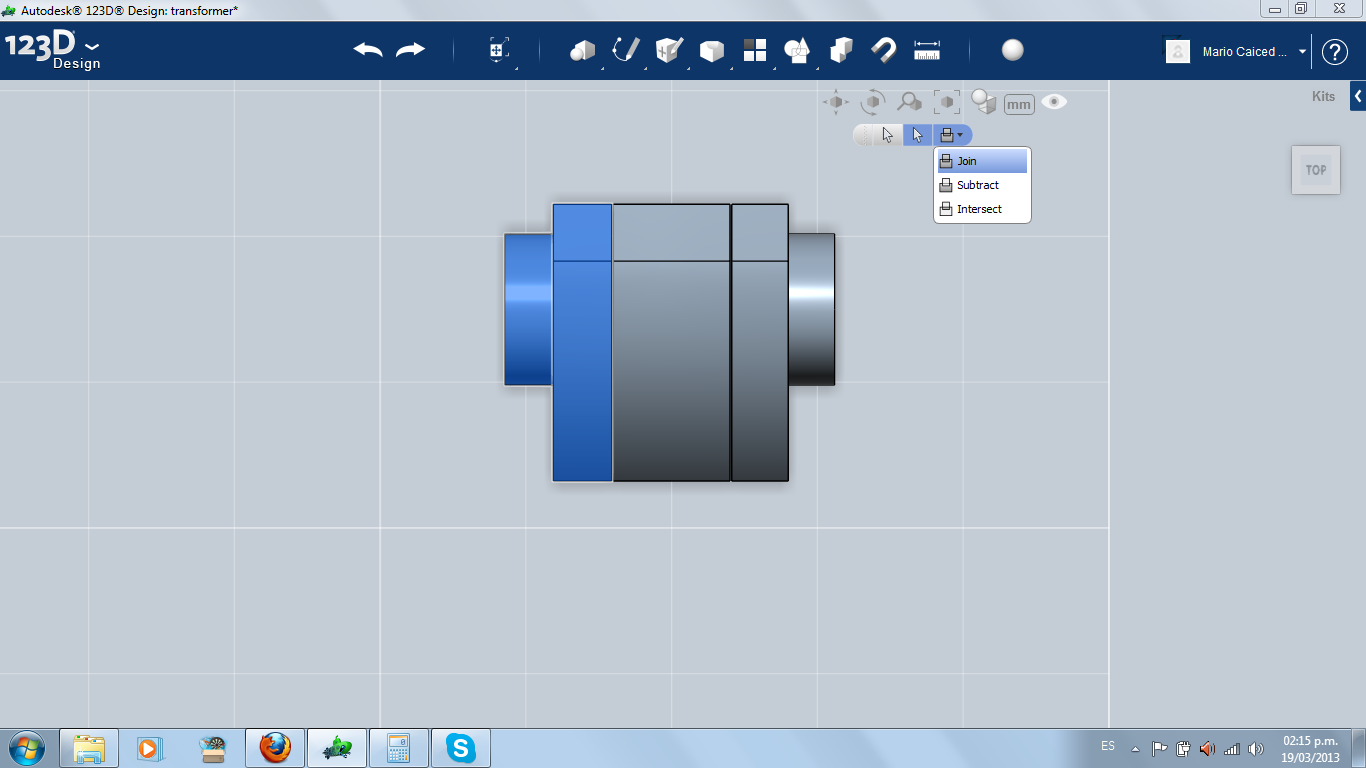1366x768 pixels.
Task: Open Calculator from the taskbar
Action: coord(399,748)
